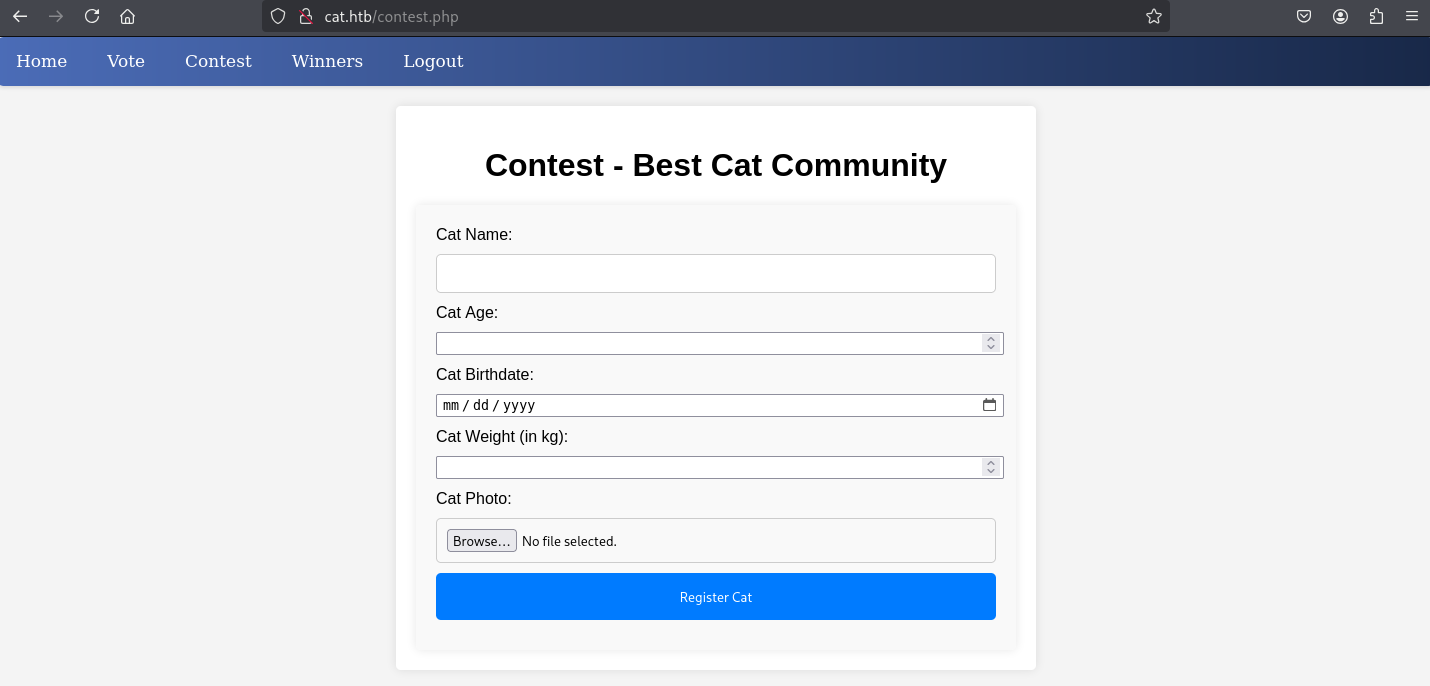Click the Logout link
This screenshot has height=686, width=1430.
[433, 61]
